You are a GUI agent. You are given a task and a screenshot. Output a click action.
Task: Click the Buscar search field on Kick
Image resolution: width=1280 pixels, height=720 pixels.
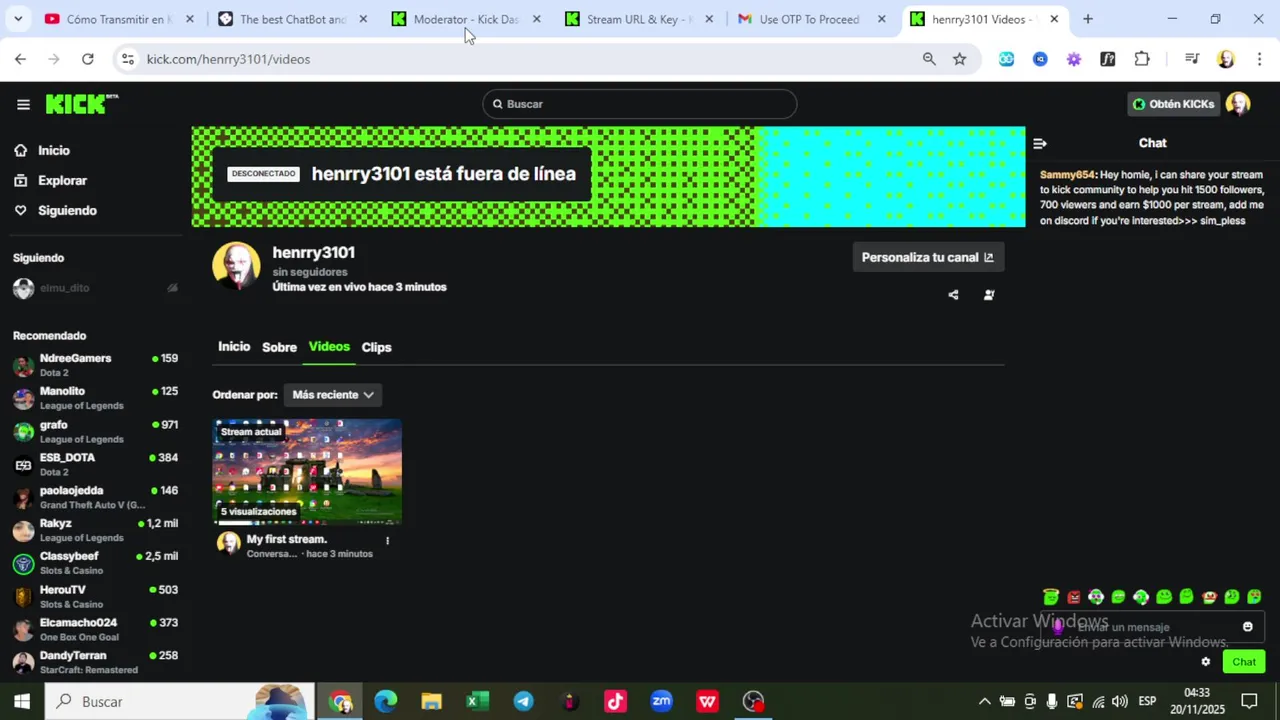pos(639,104)
